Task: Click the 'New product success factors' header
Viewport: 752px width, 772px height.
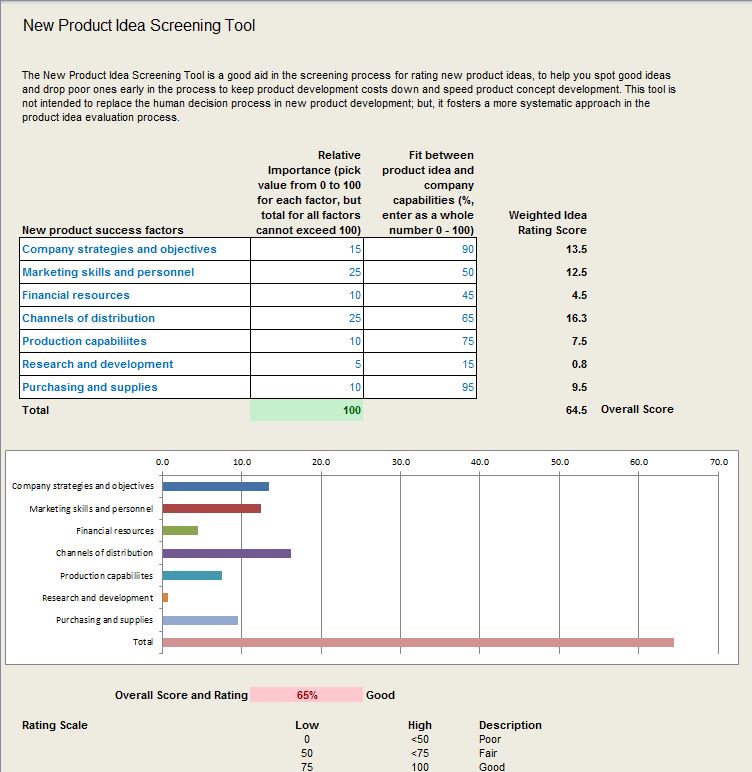Action: tap(102, 230)
